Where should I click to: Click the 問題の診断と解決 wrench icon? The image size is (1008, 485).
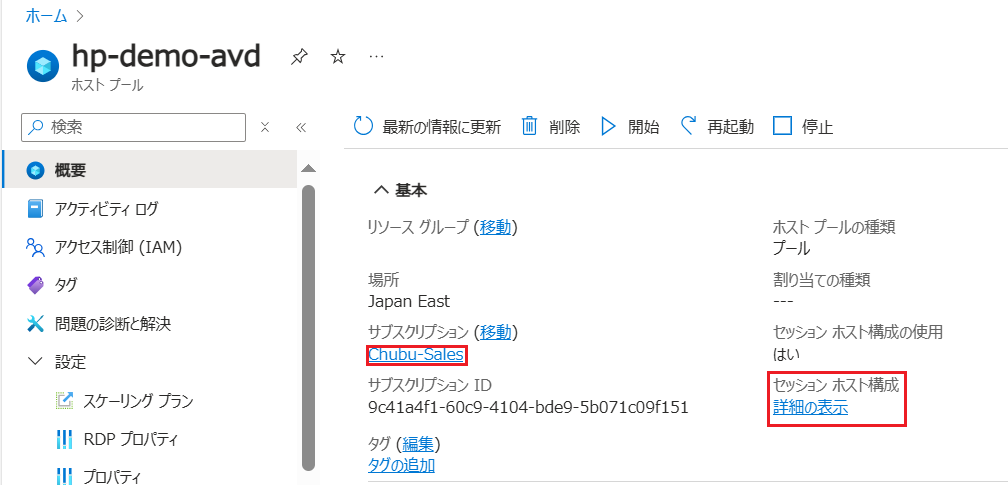click(x=35, y=324)
